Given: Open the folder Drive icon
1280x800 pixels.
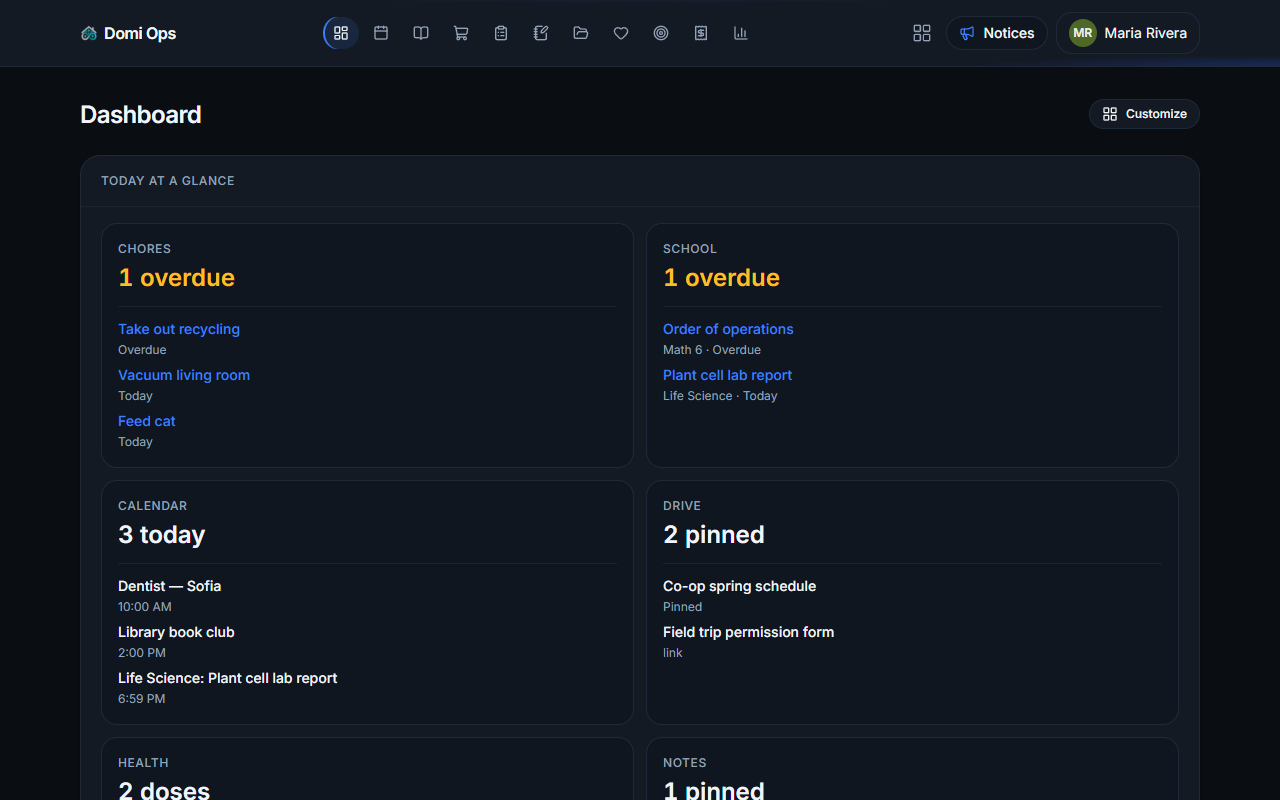Looking at the screenshot, I should coord(581,33).
